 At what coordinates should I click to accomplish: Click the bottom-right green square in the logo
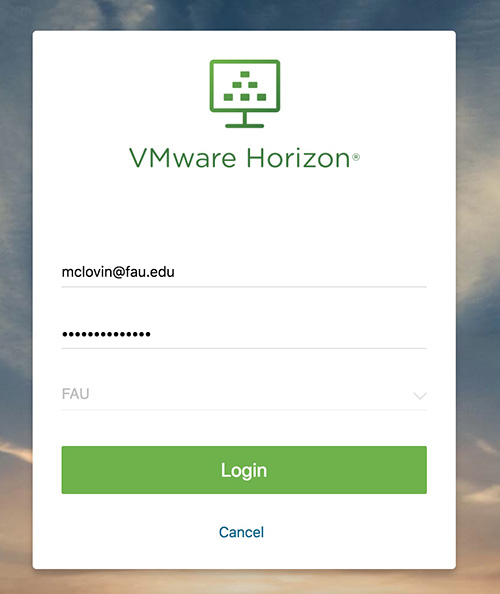click(261, 97)
